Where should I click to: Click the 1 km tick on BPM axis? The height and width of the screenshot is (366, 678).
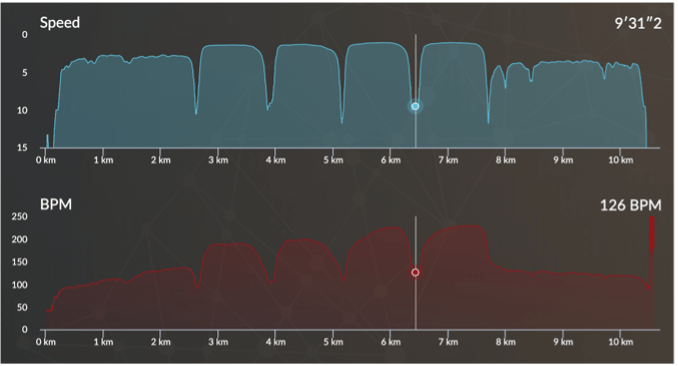point(103,342)
